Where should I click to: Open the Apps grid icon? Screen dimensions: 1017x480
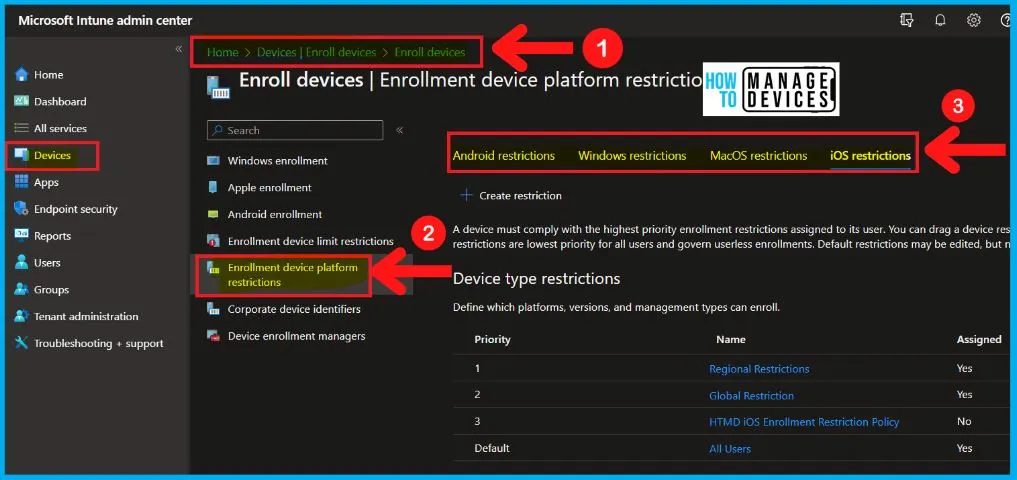(x=22, y=182)
